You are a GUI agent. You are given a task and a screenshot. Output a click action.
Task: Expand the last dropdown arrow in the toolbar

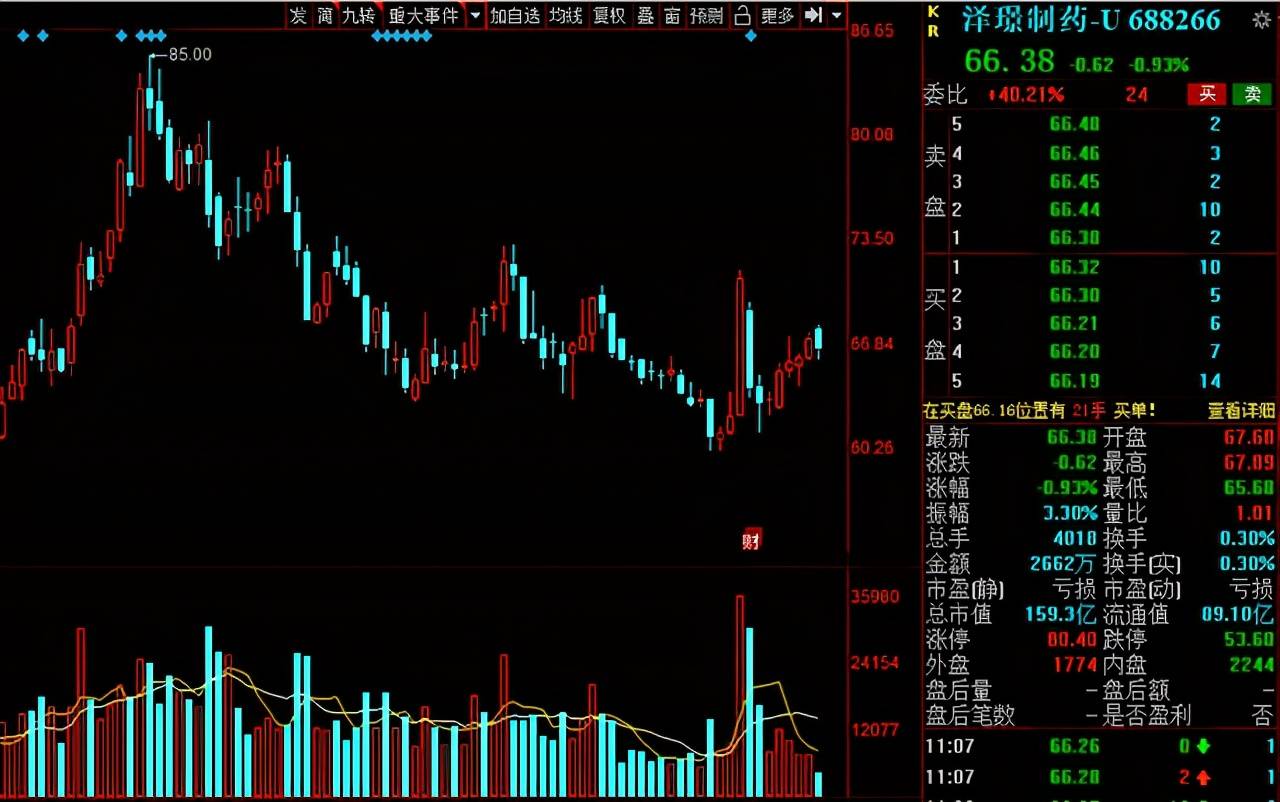pos(837,15)
